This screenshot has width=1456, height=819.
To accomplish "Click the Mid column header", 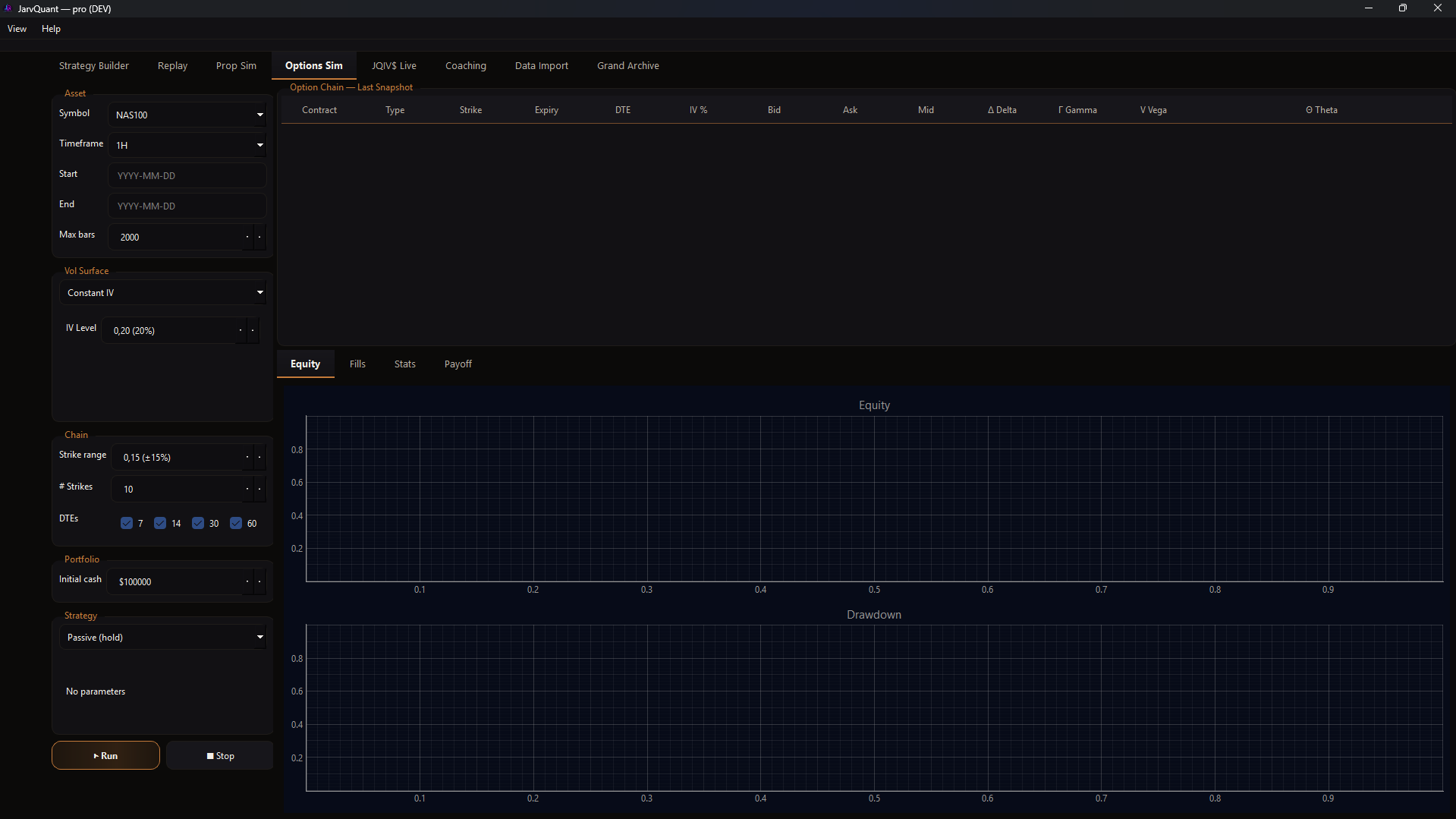I will click(x=926, y=110).
